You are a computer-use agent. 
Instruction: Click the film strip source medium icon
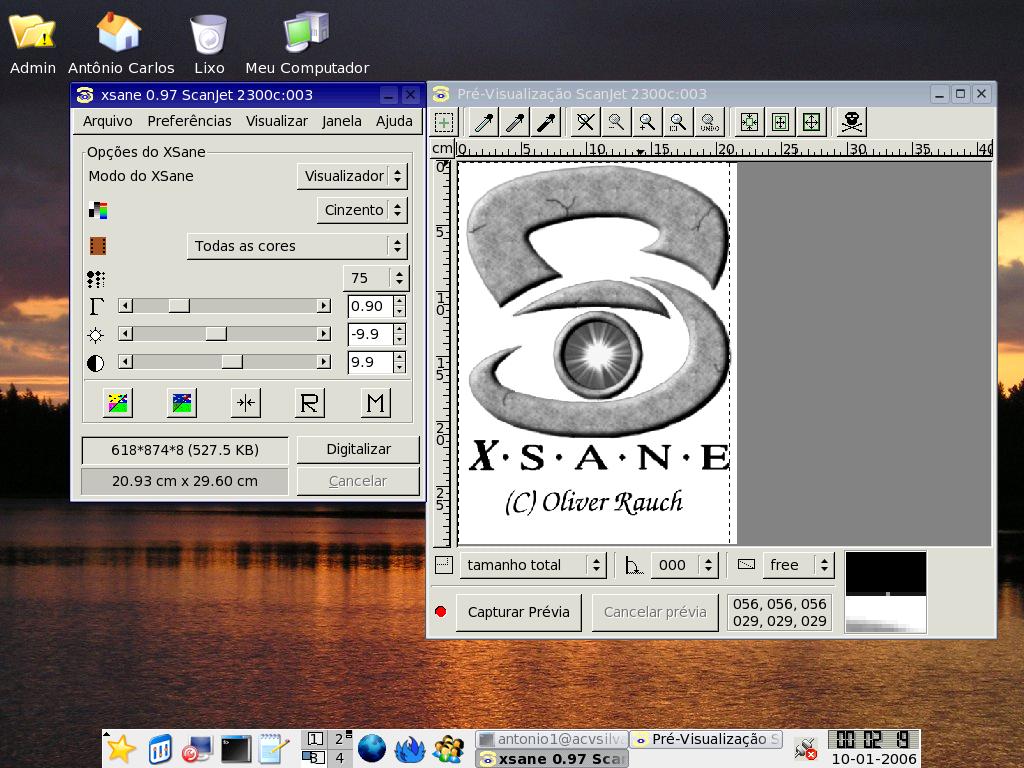click(97, 246)
